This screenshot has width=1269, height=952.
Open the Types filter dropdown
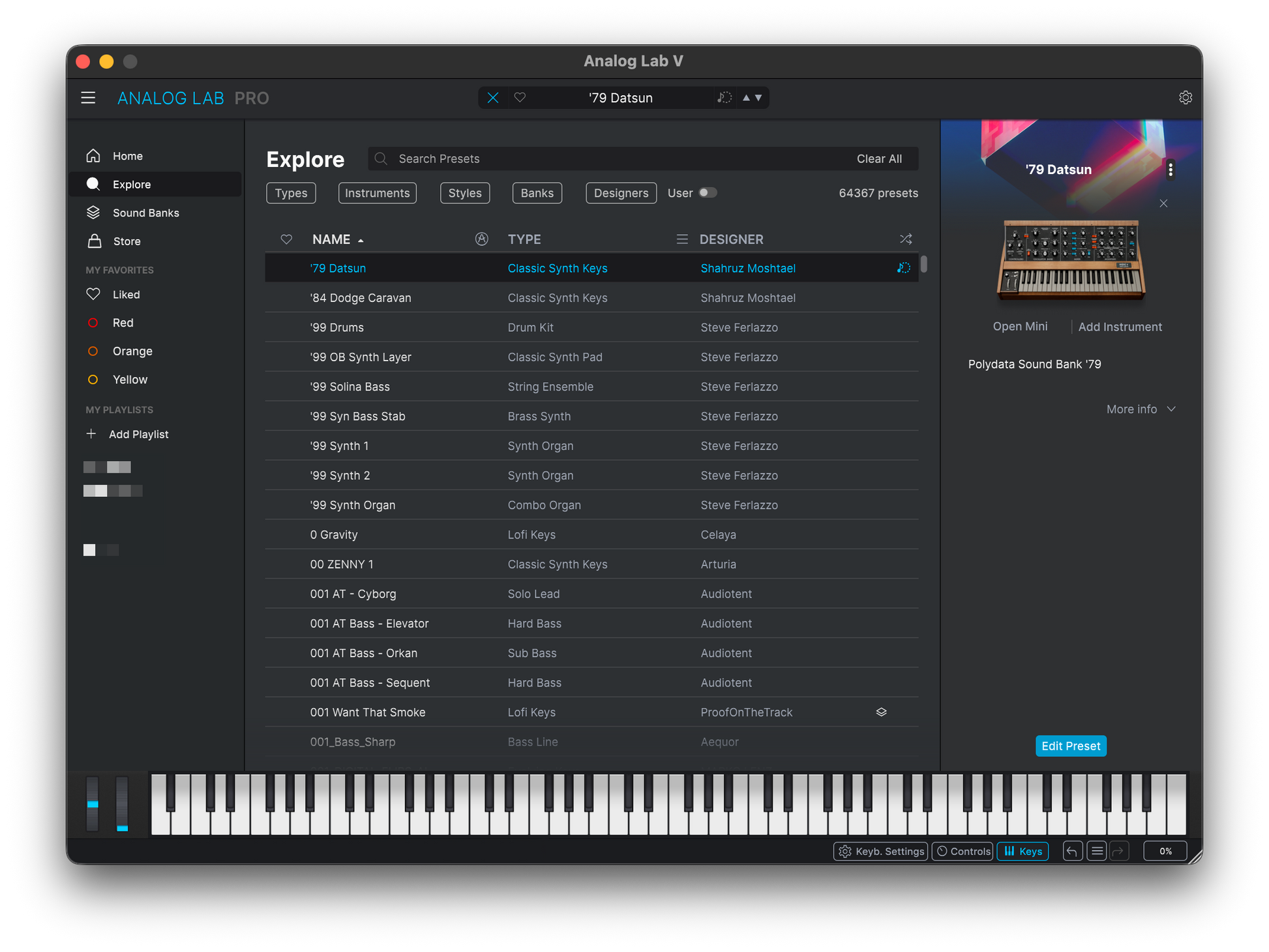pyautogui.click(x=291, y=193)
